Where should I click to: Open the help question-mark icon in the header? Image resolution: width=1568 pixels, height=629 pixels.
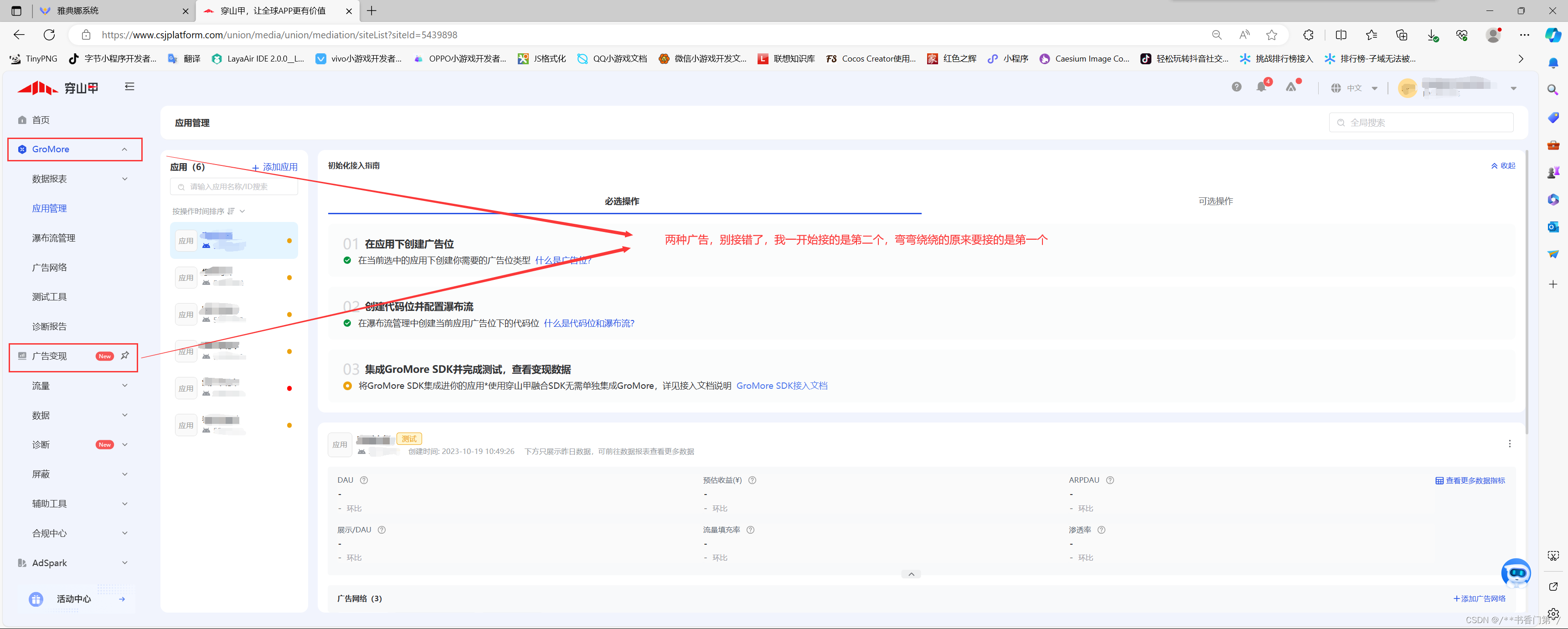tap(1236, 87)
